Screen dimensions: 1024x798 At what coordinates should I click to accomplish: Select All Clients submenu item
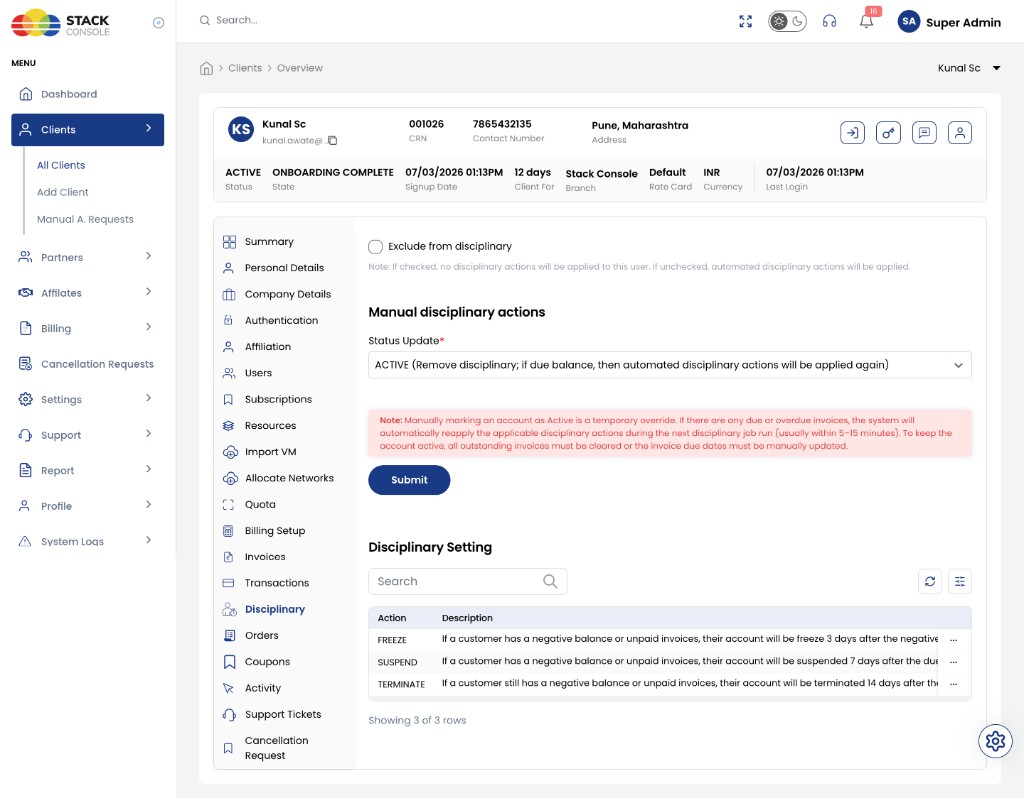[61, 165]
